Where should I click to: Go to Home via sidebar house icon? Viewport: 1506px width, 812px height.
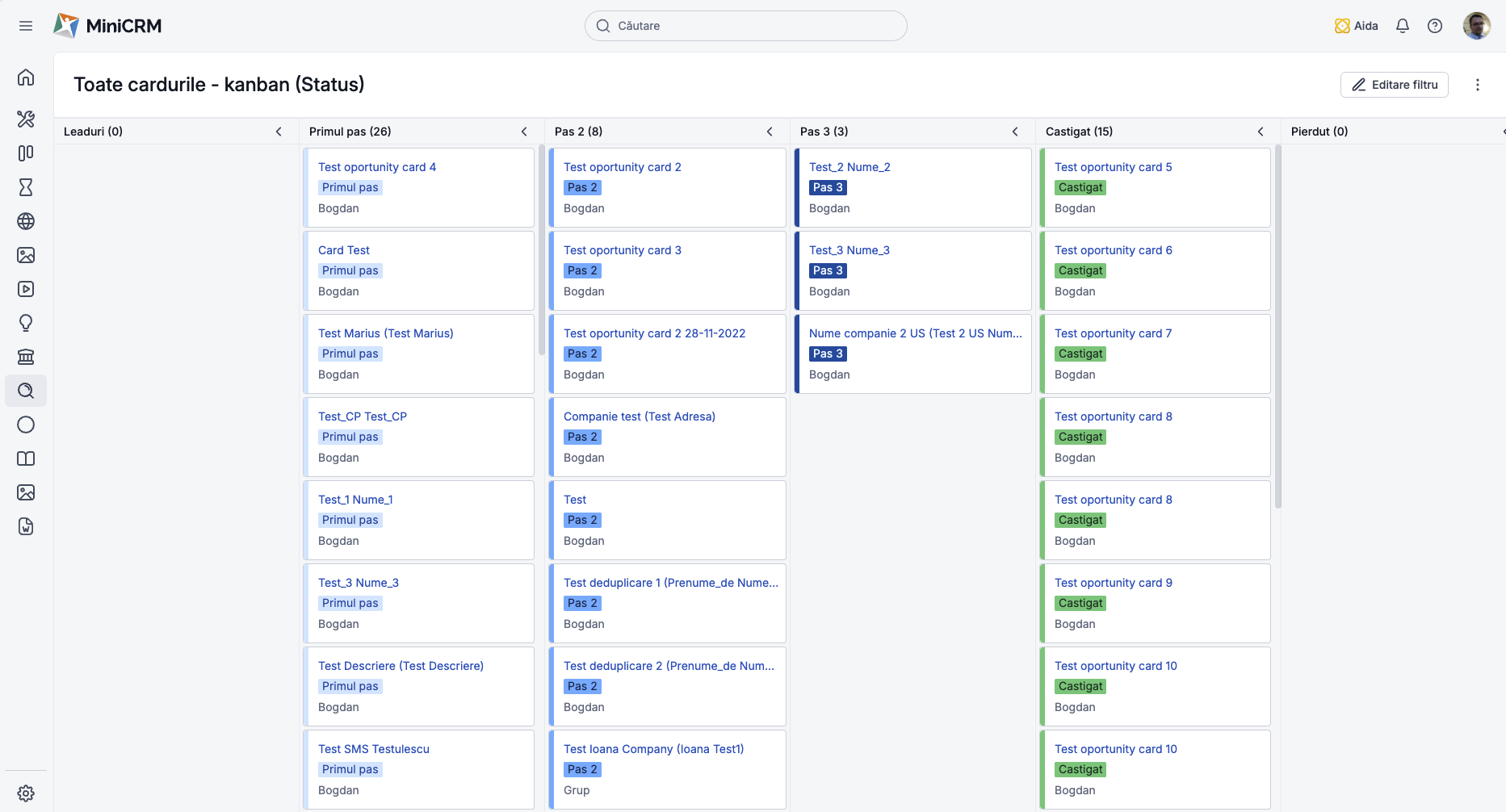pyautogui.click(x=26, y=77)
